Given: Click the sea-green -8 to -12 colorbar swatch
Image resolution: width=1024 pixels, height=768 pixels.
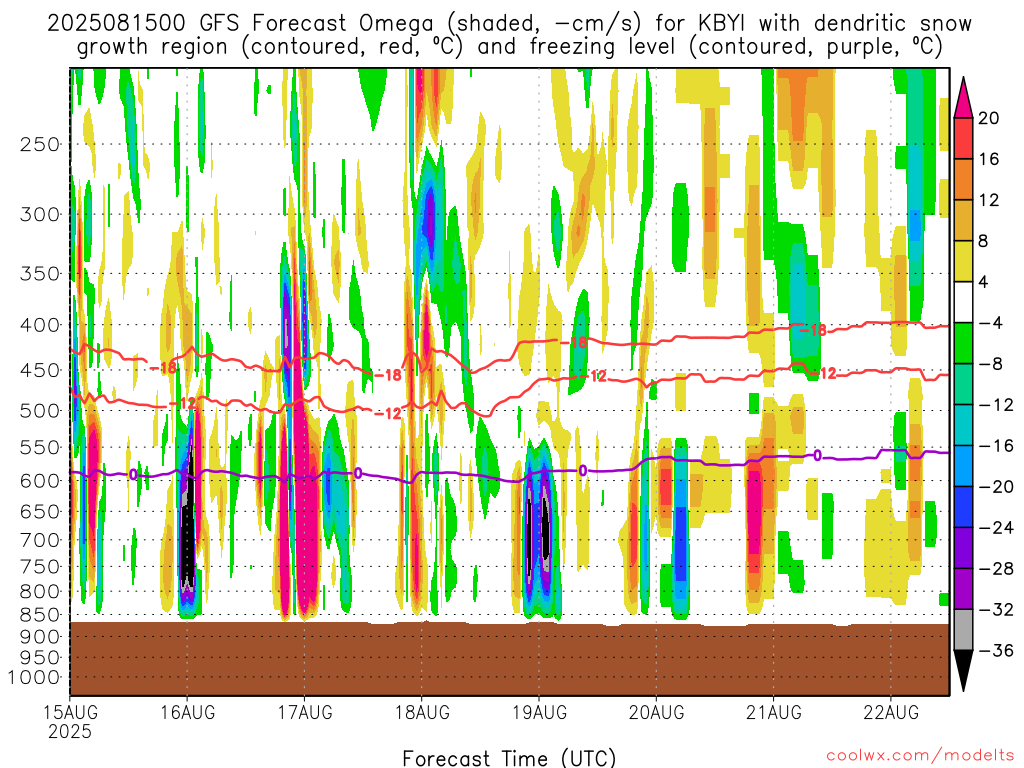Looking at the screenshot, I should pyautogui.click(x=963, y=384).
